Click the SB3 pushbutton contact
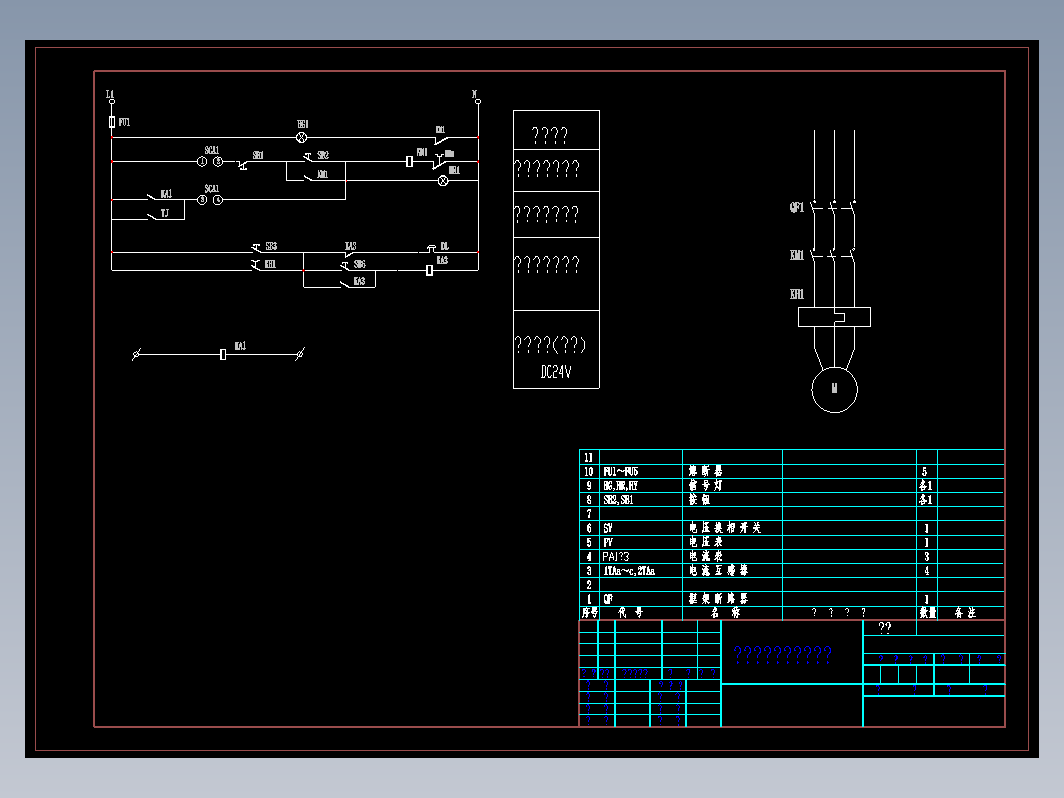The width and height of the screenshot is (1064, 798). [256, 248]
